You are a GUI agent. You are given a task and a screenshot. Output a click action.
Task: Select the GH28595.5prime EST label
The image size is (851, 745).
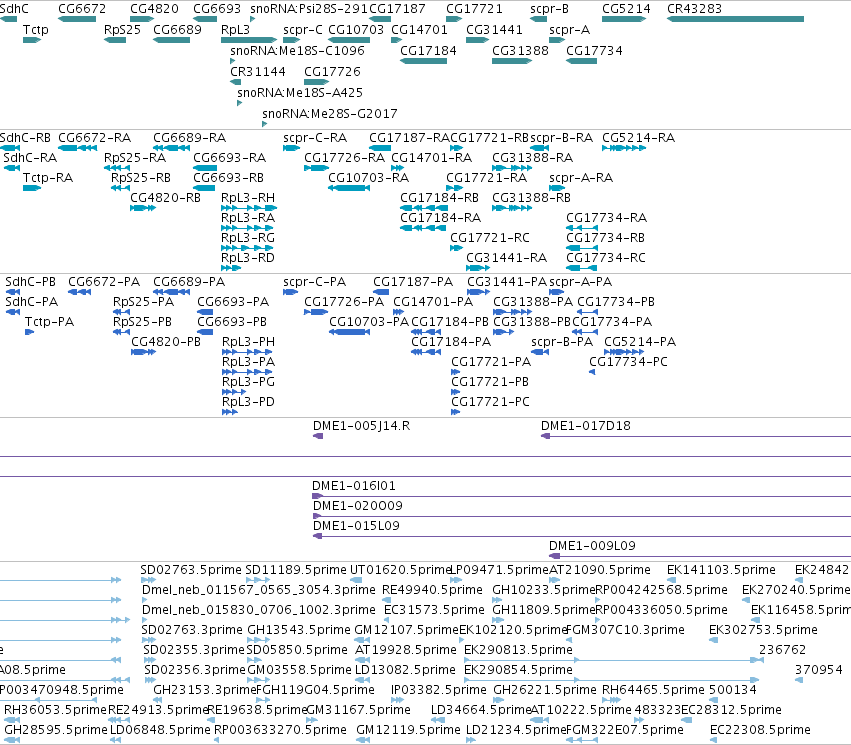click(56, 730)
